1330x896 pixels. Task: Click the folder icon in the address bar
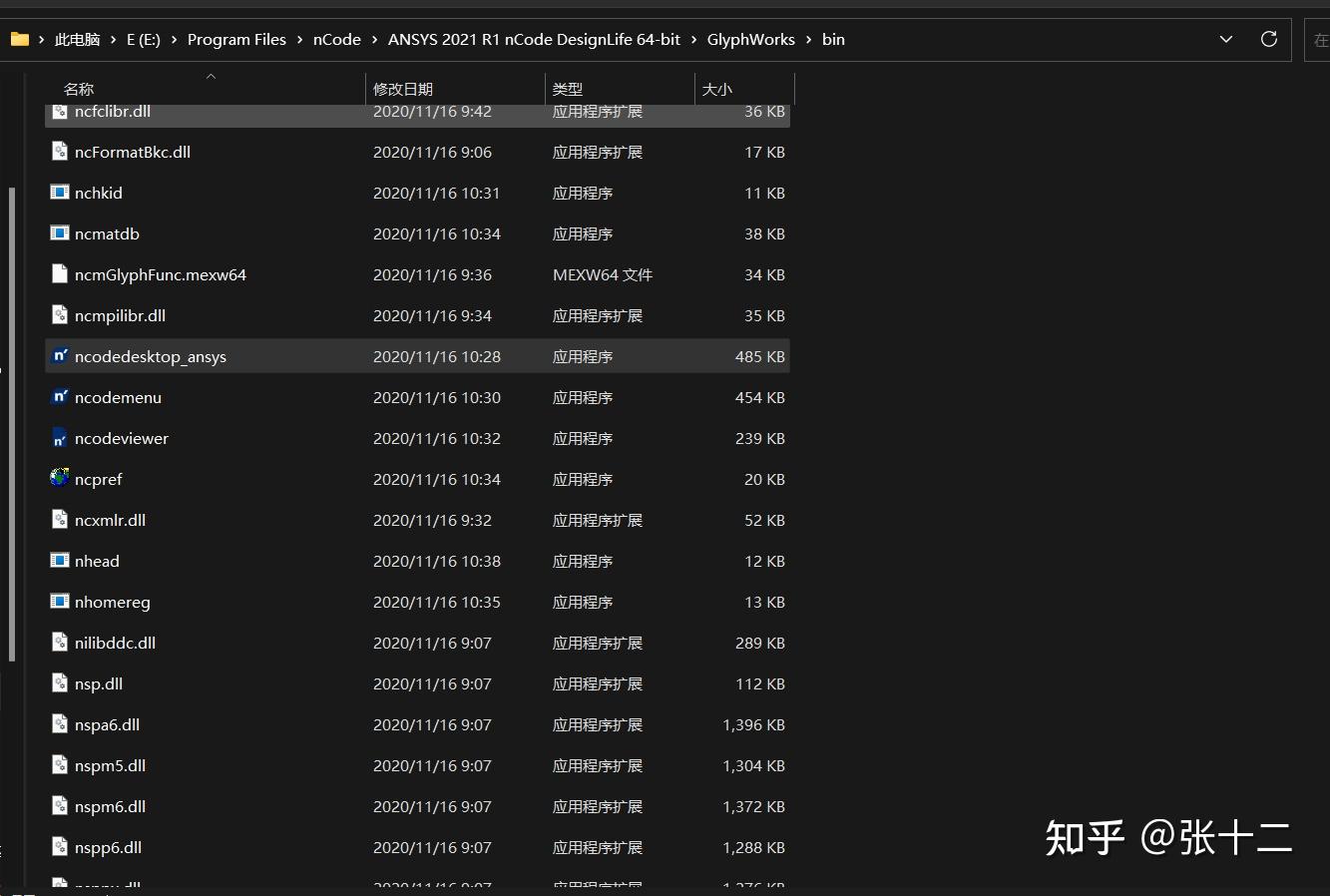(20, 39)
